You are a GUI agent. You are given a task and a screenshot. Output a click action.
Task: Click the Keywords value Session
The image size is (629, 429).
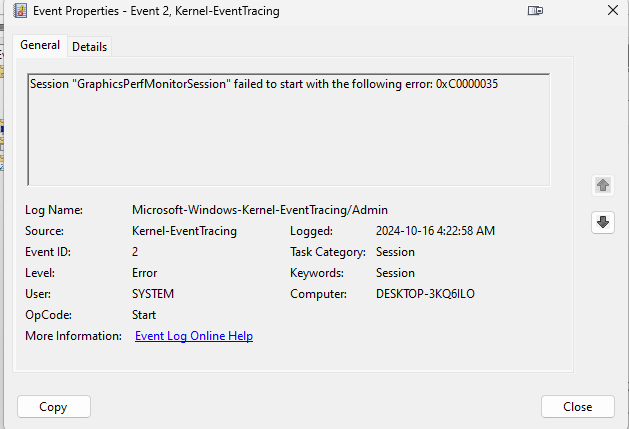tap(395, 273)
